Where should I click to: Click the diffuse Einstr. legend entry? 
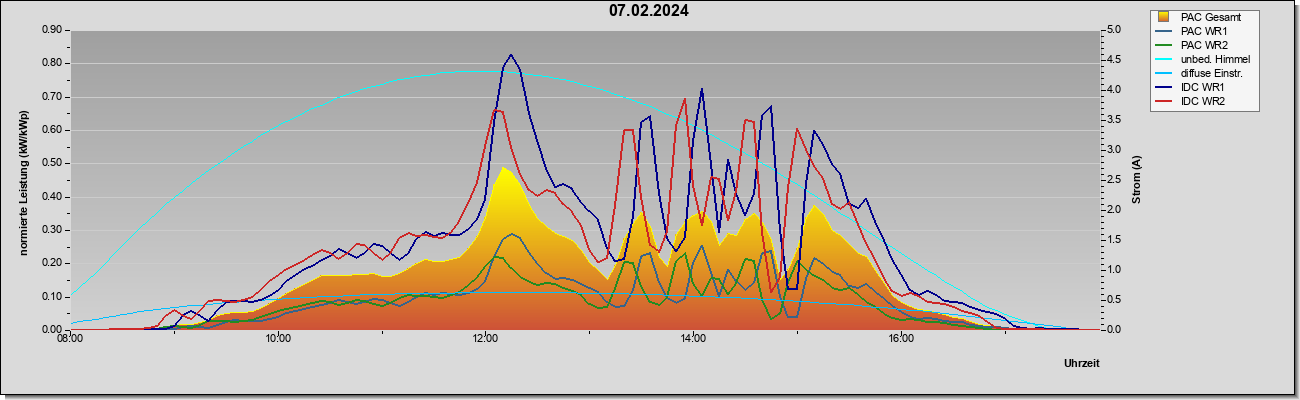1203,73
